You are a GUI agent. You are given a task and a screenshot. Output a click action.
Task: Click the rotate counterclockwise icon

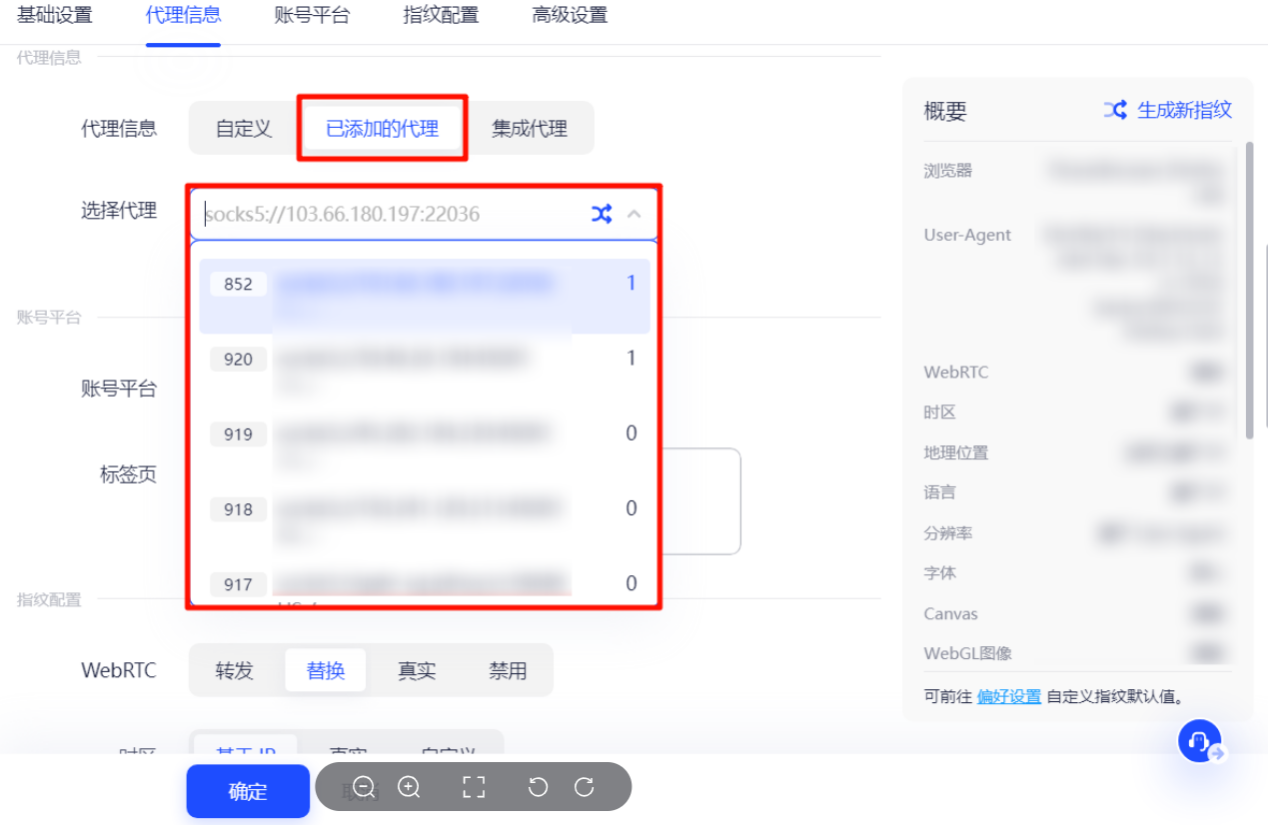coord(538,787)
